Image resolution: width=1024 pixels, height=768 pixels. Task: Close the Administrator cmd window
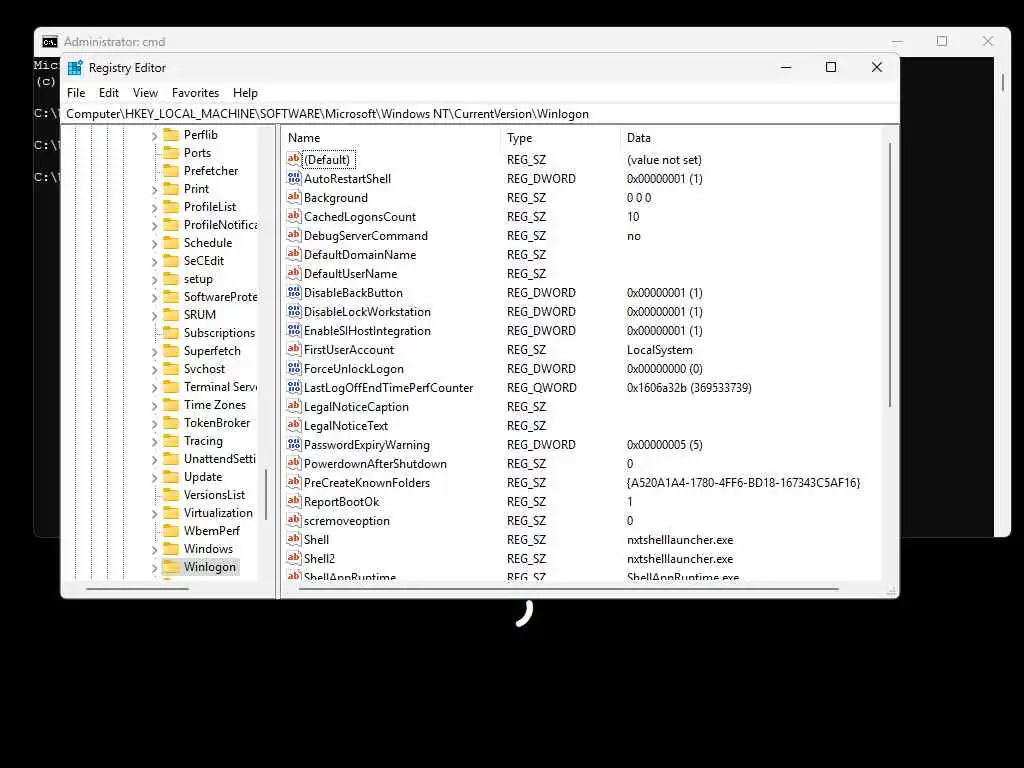987,41
